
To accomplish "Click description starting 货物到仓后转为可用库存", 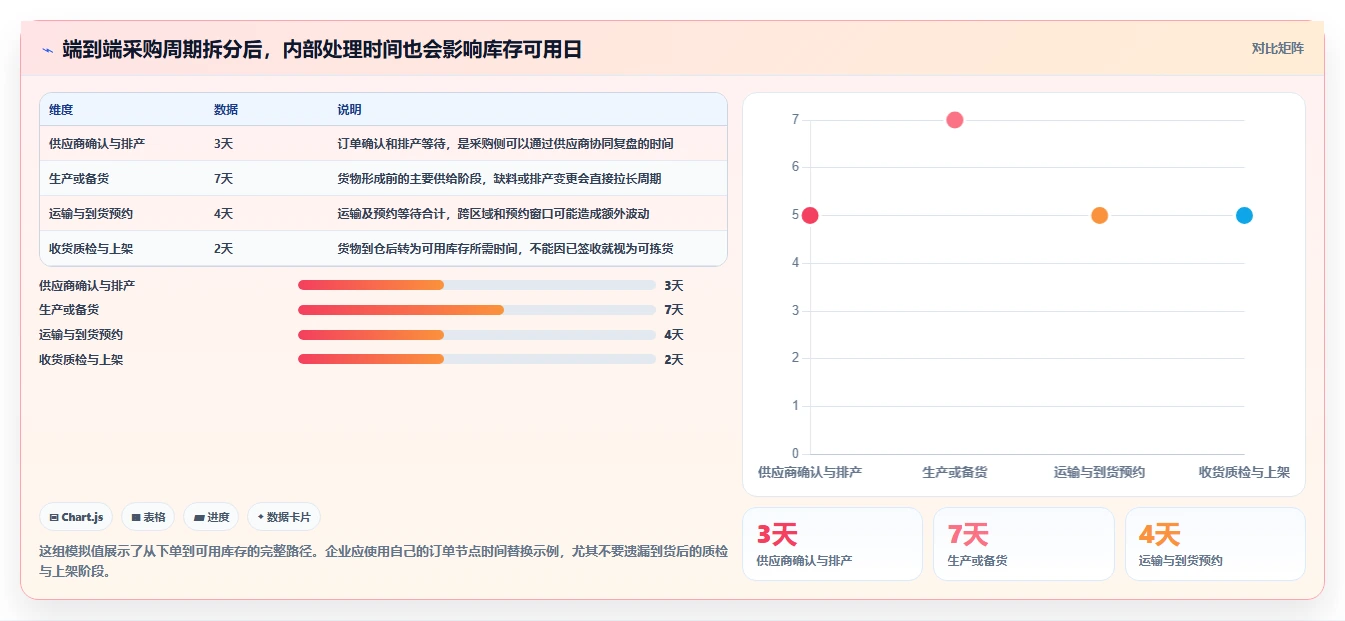I will (505, 249).
